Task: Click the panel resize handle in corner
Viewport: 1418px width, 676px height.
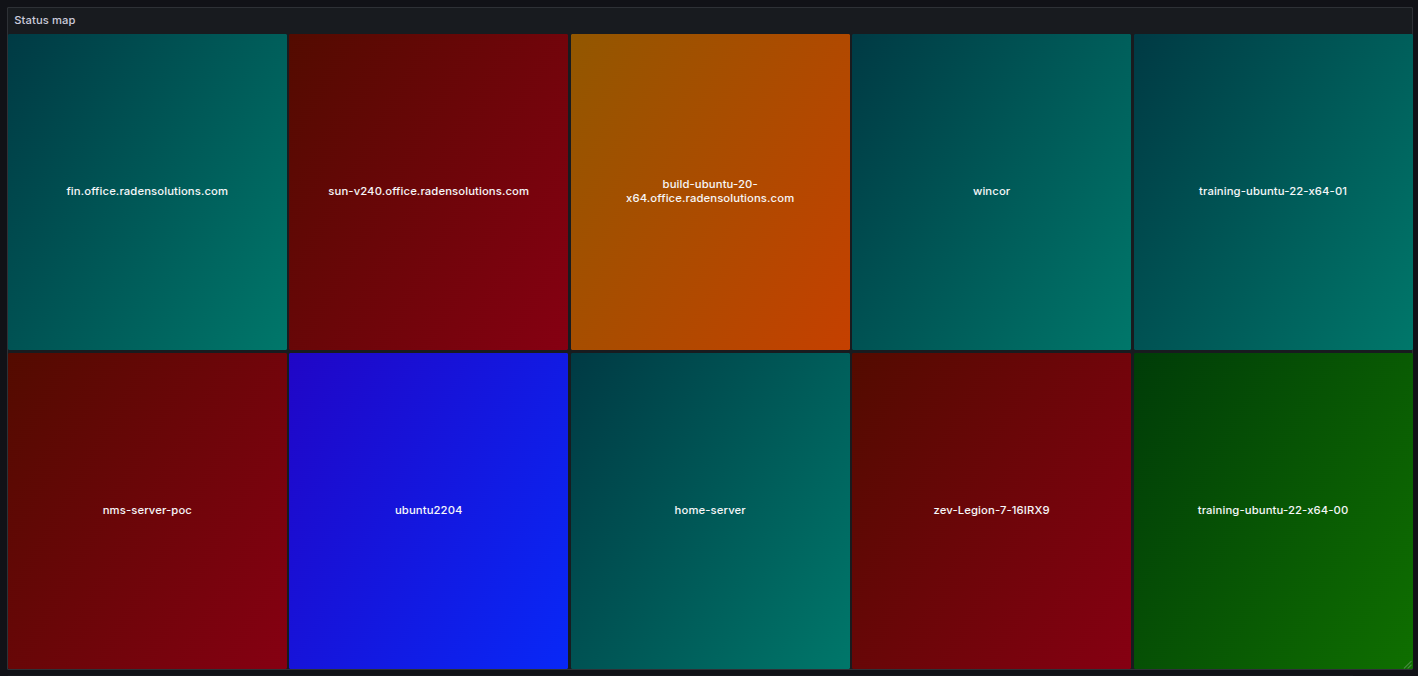Action: (x=1408, y=664)
